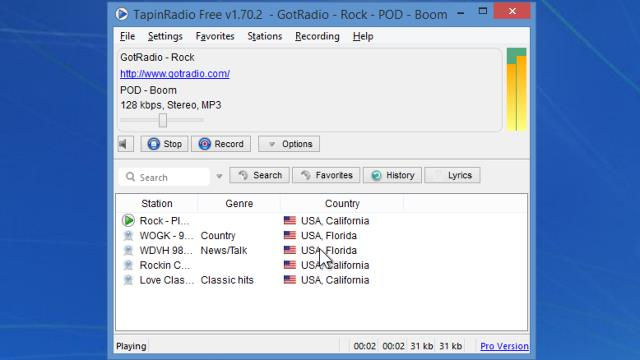Click station icon beside WDVH 98 row
640x360 pixels.
(x=128, y=250)
